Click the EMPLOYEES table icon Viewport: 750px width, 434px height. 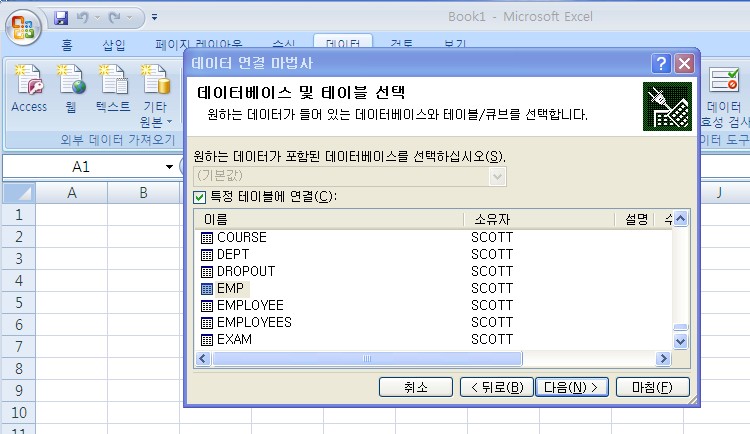click(207, 323)
